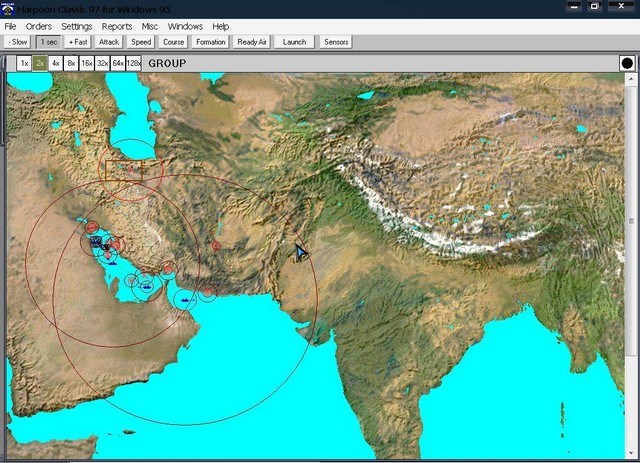Click the Harpoon app icon in title bar
Screen dimensions: 640x463
click(8, 7)
